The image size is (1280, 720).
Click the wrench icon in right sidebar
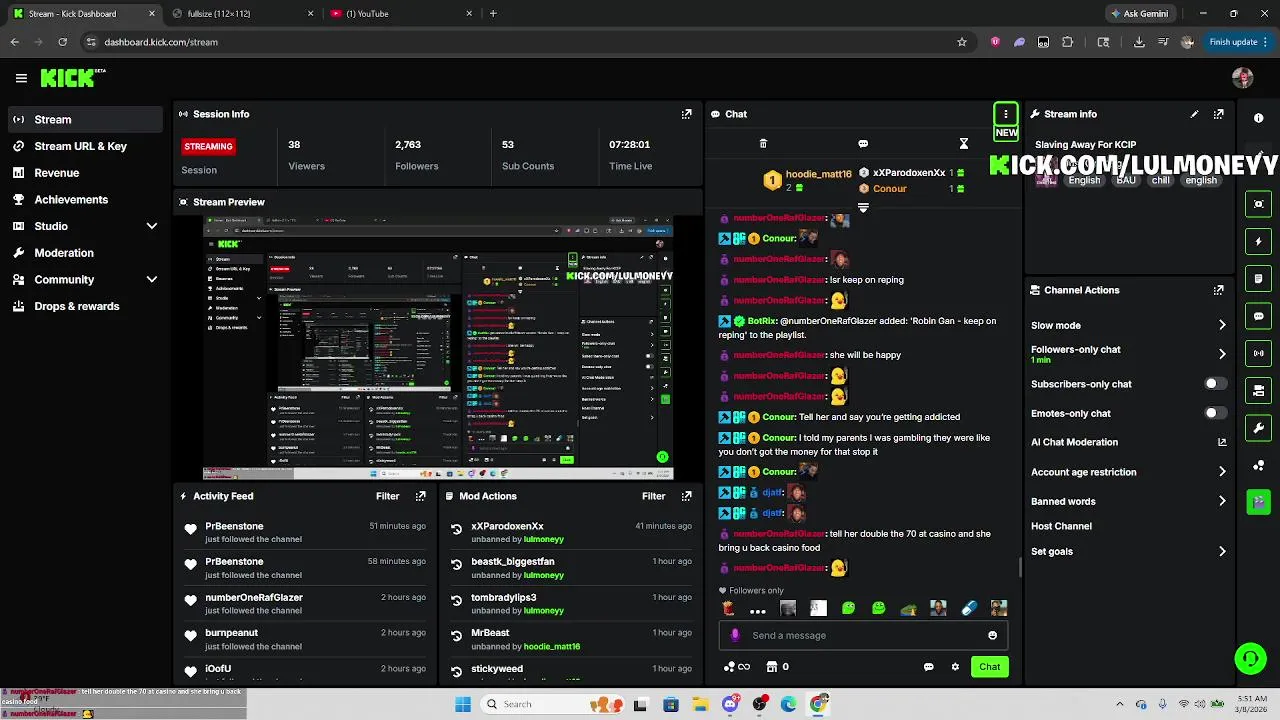[x=1259, y=428]
